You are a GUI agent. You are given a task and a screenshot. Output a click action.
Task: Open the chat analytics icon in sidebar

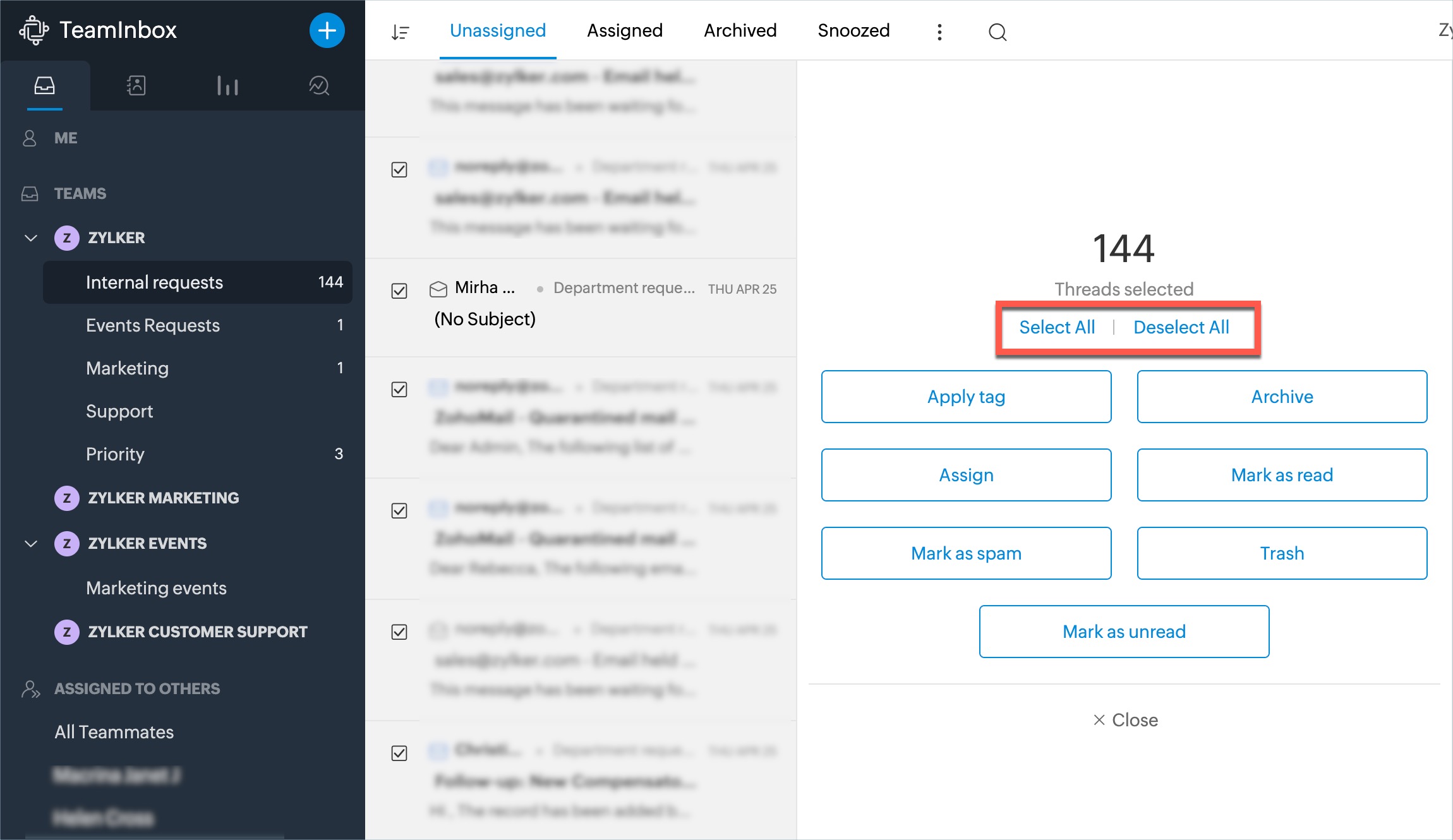pyautogui.click(x=319, y=85)
